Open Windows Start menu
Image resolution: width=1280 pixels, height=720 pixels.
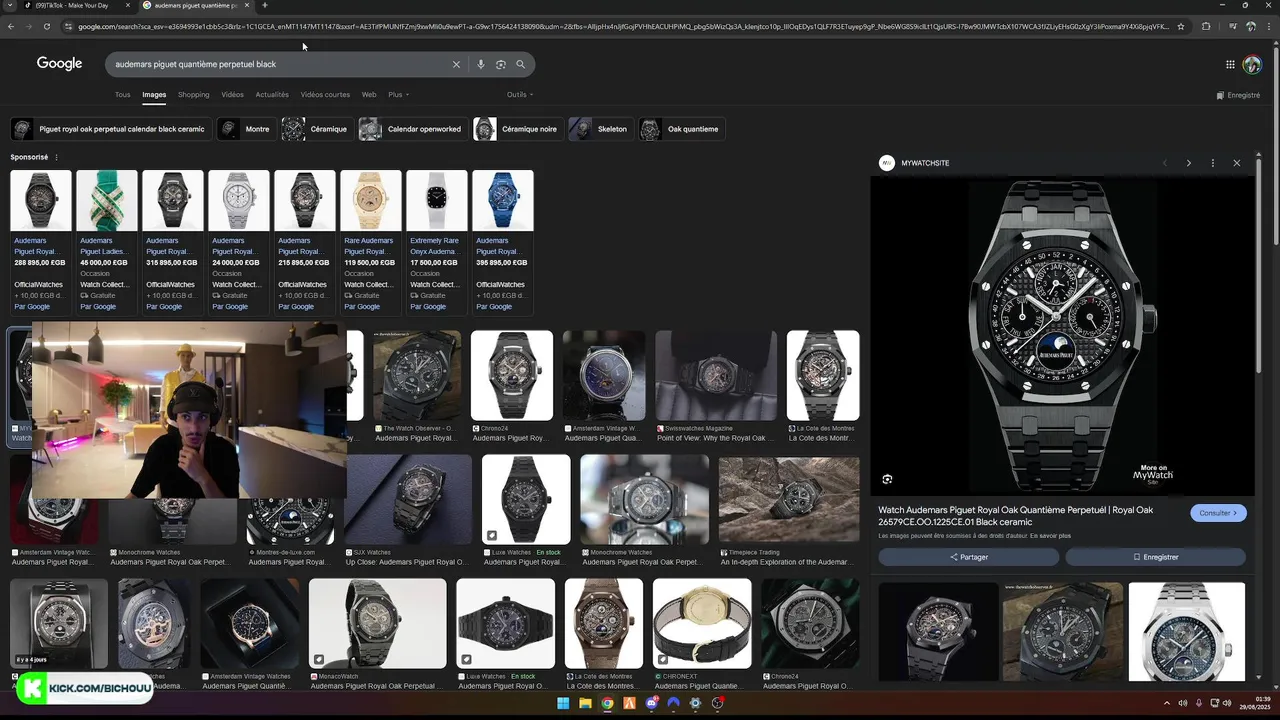(x=563, y=703)
